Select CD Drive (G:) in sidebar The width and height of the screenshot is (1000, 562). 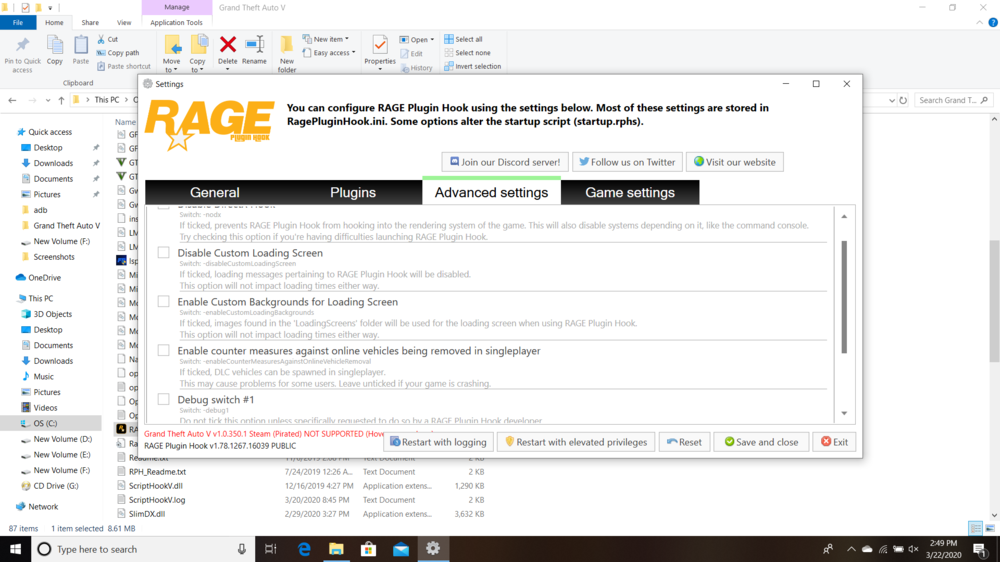pos(56,485)
